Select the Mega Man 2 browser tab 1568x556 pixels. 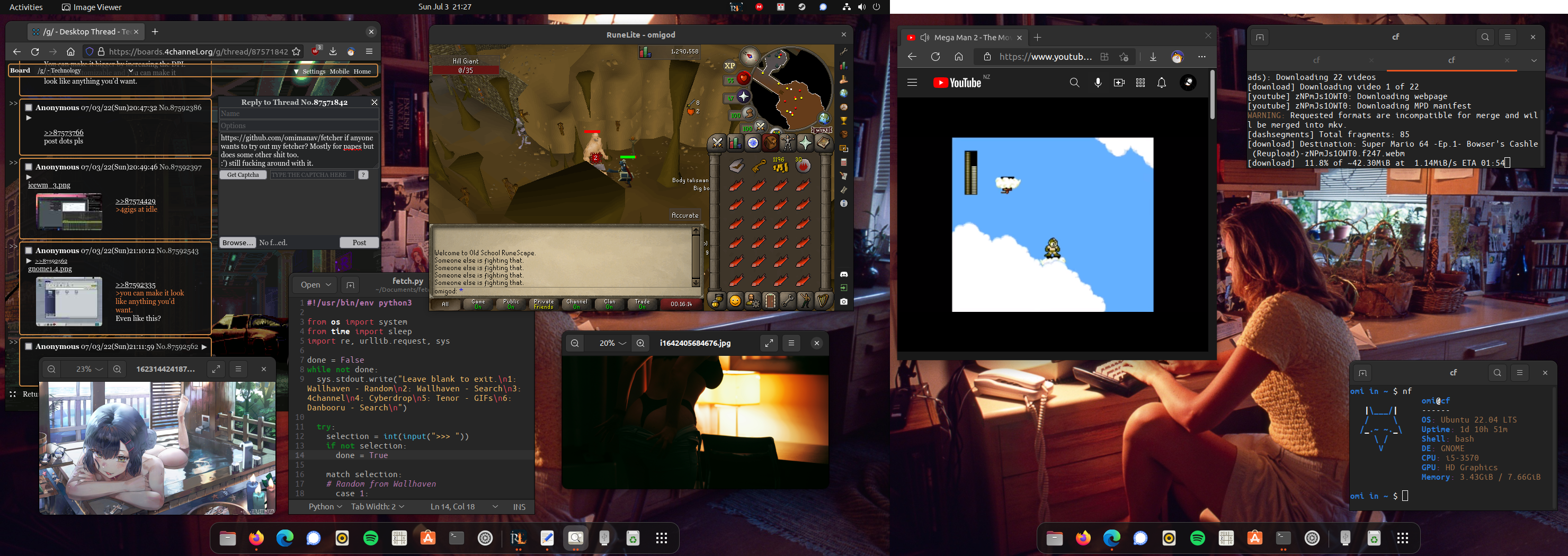click(x=965, y=38)
